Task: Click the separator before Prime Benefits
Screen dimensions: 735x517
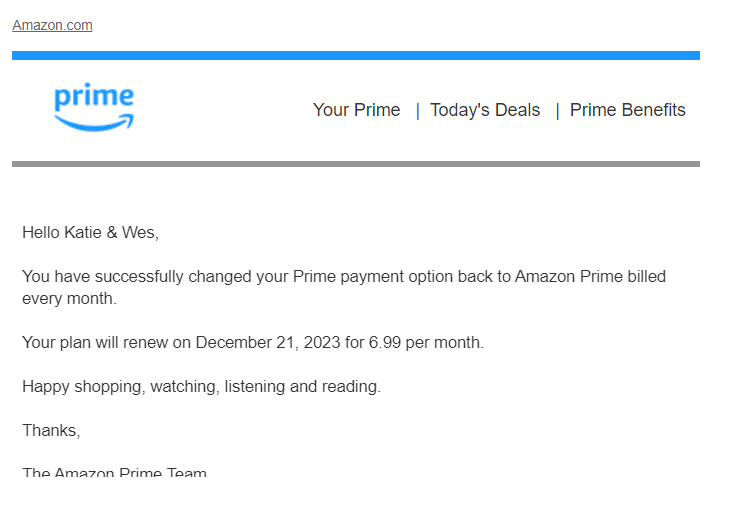Action: point(557,112)
